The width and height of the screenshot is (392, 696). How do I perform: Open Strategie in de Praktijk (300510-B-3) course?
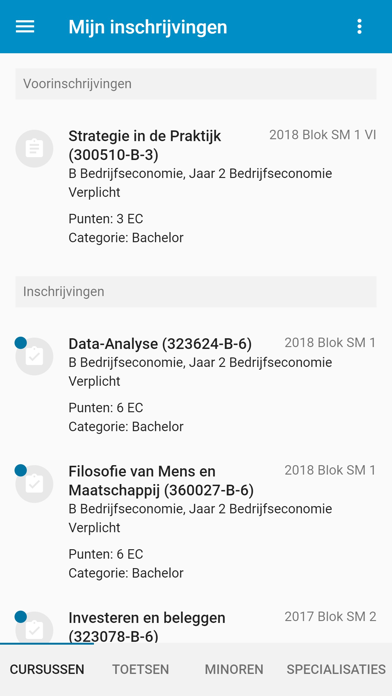coord(196,186)
